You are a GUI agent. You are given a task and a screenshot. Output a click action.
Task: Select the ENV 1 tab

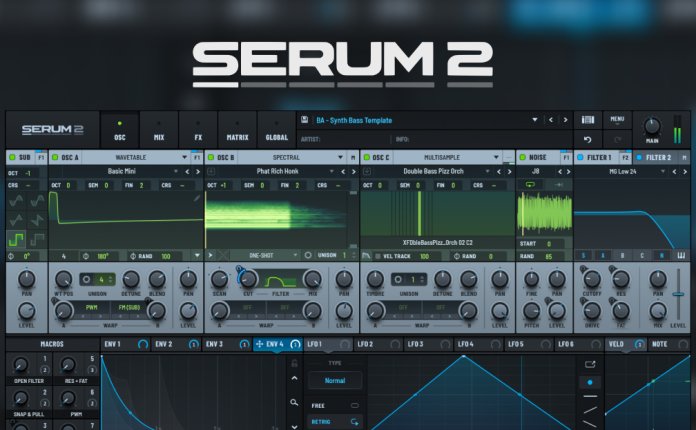click(126, 344)
